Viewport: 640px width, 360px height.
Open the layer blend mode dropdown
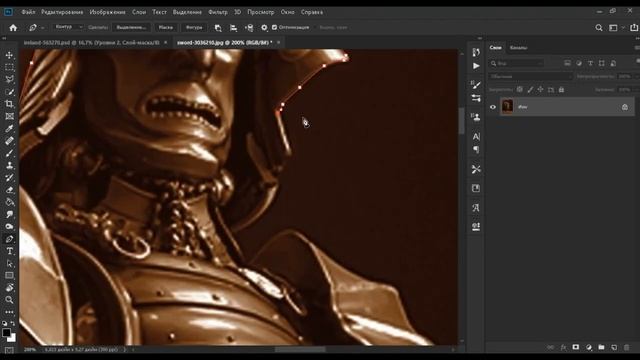531,76
